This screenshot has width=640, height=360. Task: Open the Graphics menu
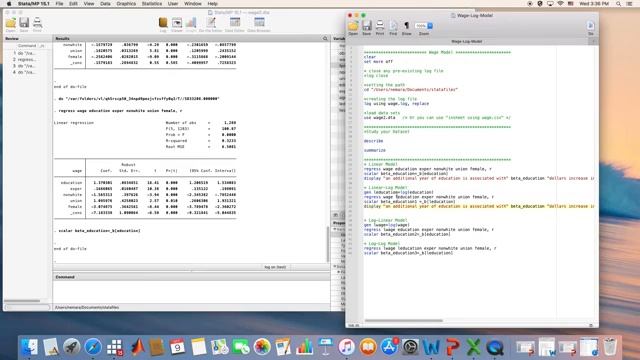(126, 3)
